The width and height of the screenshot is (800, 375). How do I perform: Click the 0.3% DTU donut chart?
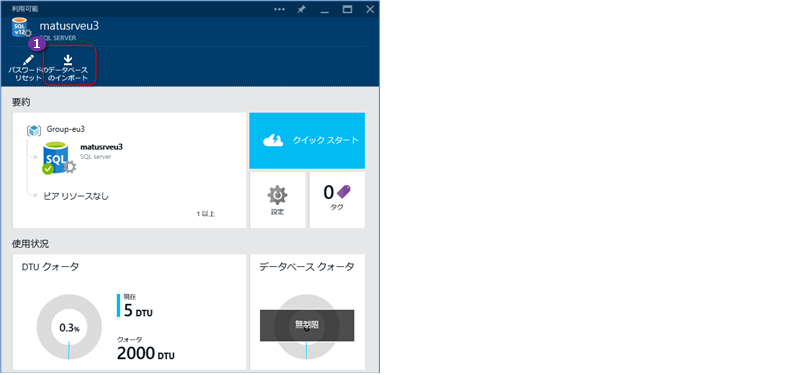[x=69, y=328]
